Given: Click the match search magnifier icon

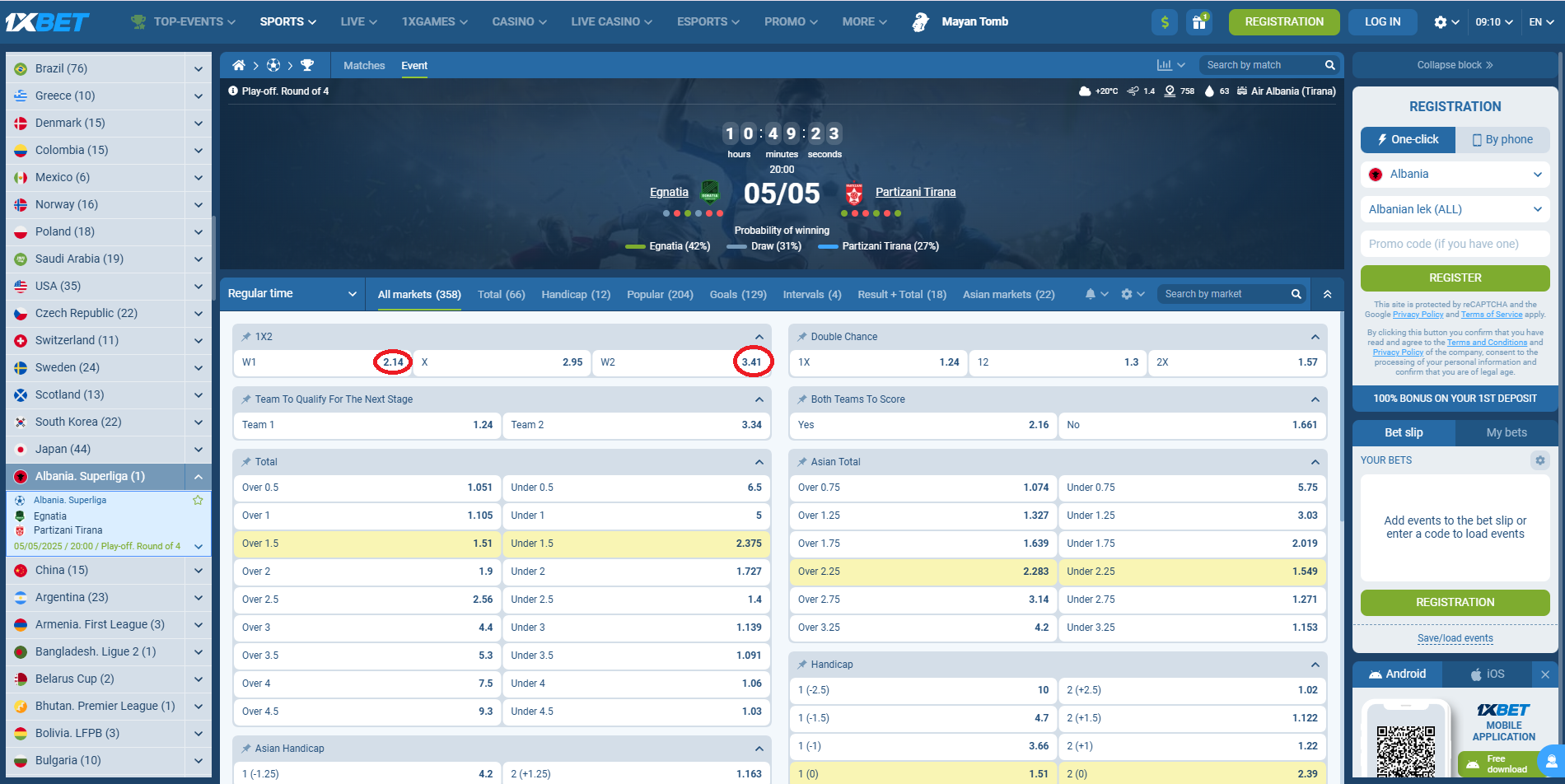Looking at the screenshot, I should tap(1329, 65).
